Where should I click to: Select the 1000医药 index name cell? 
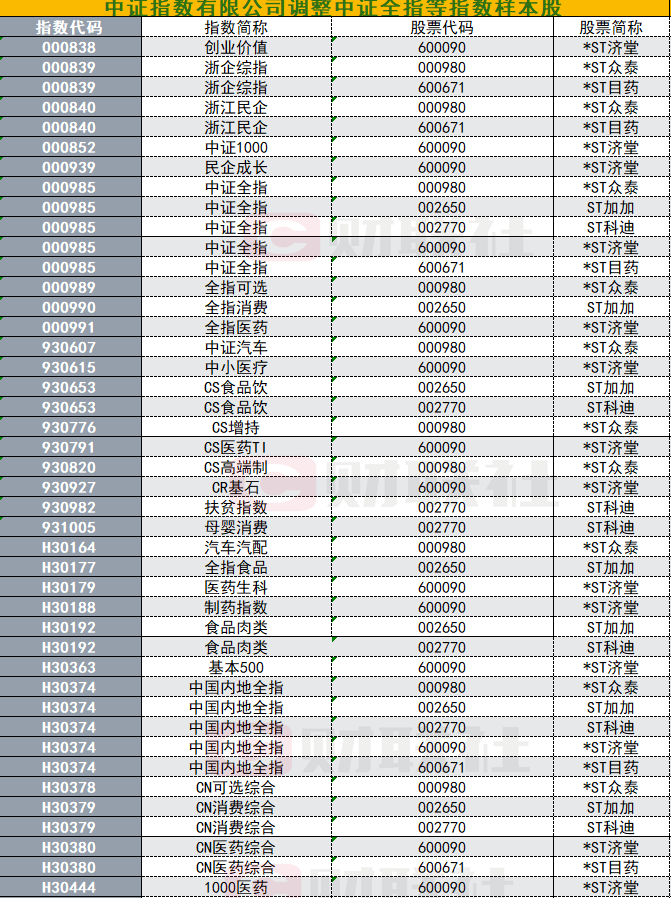point(236,888)
